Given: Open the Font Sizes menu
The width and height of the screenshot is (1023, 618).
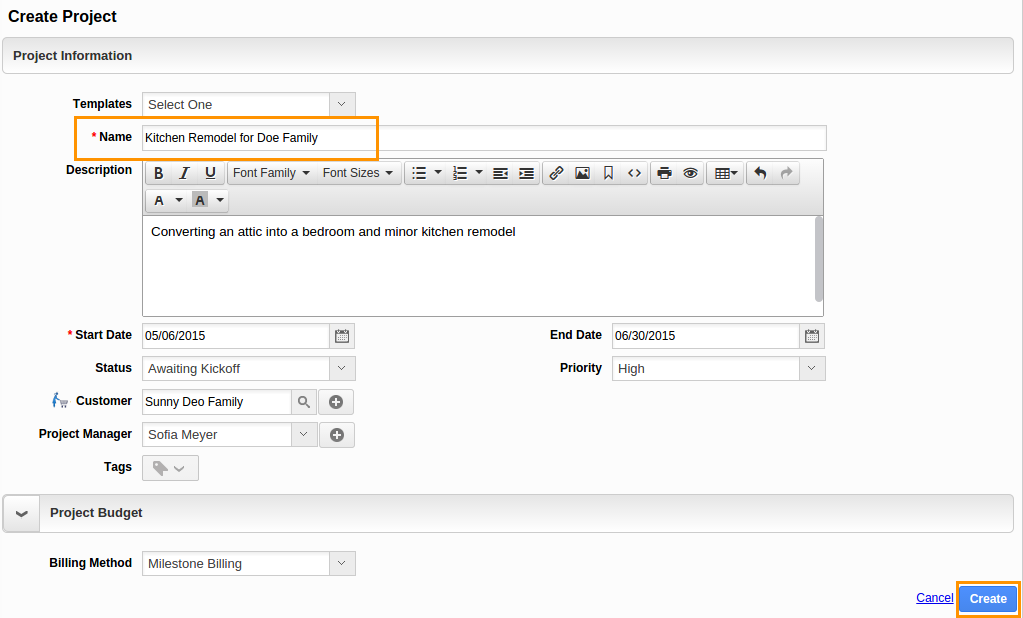Looking at the screenshot, I should point(358,173).
